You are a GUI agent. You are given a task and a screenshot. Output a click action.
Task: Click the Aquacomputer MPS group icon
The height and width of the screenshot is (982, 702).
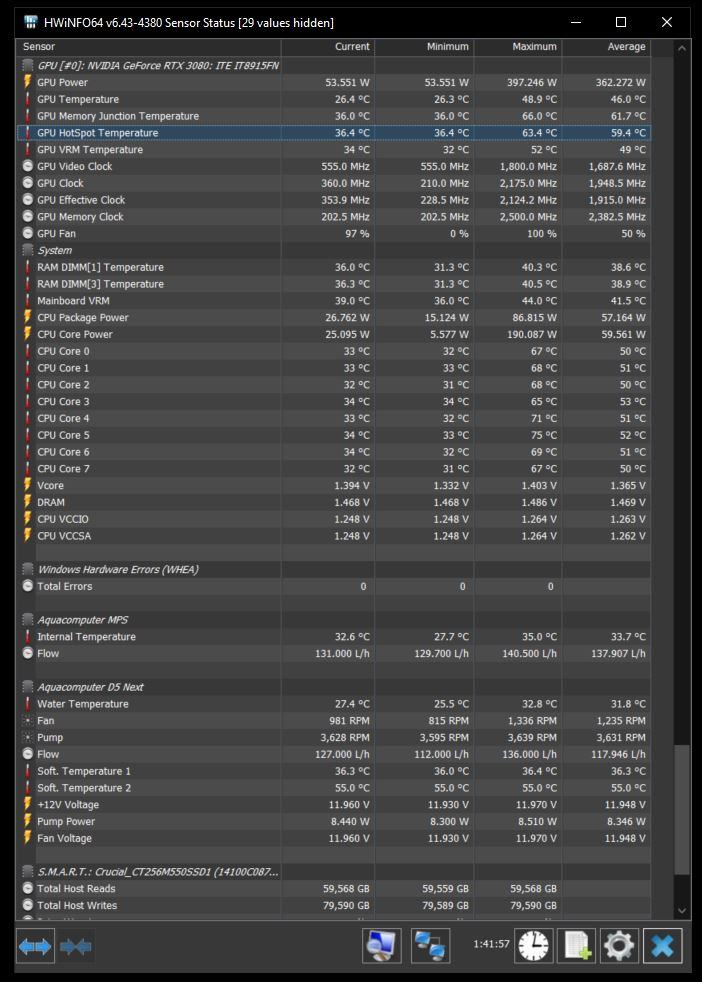(28, 619)
